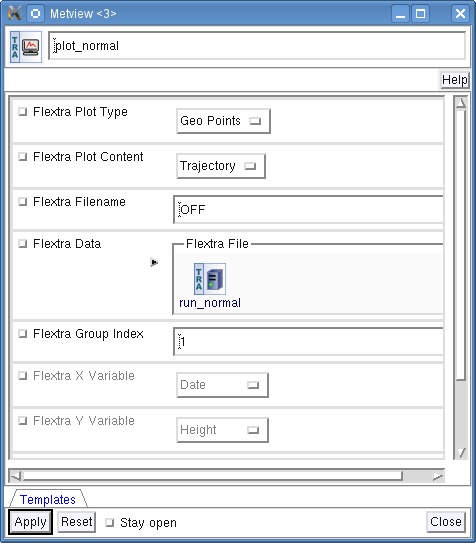
Task: Click the window menu icon beside Metview title
Action: (35, 14)
